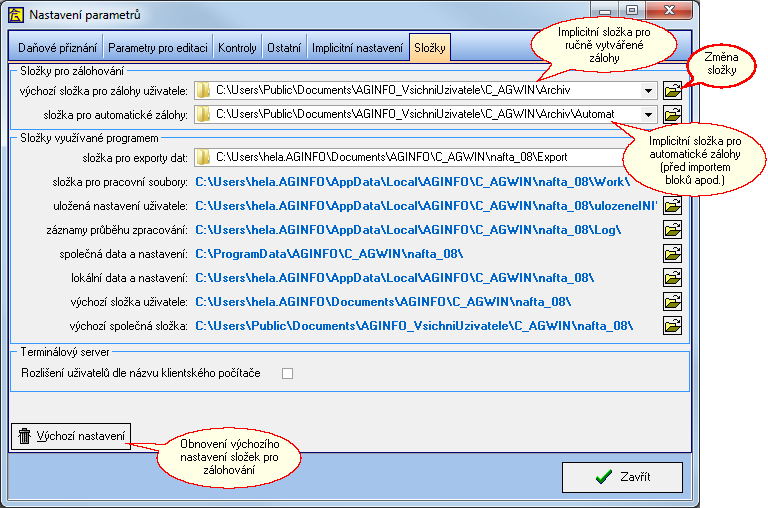
Task: Open folder browser for user backup folder
Action: click(x=672, y=90)
